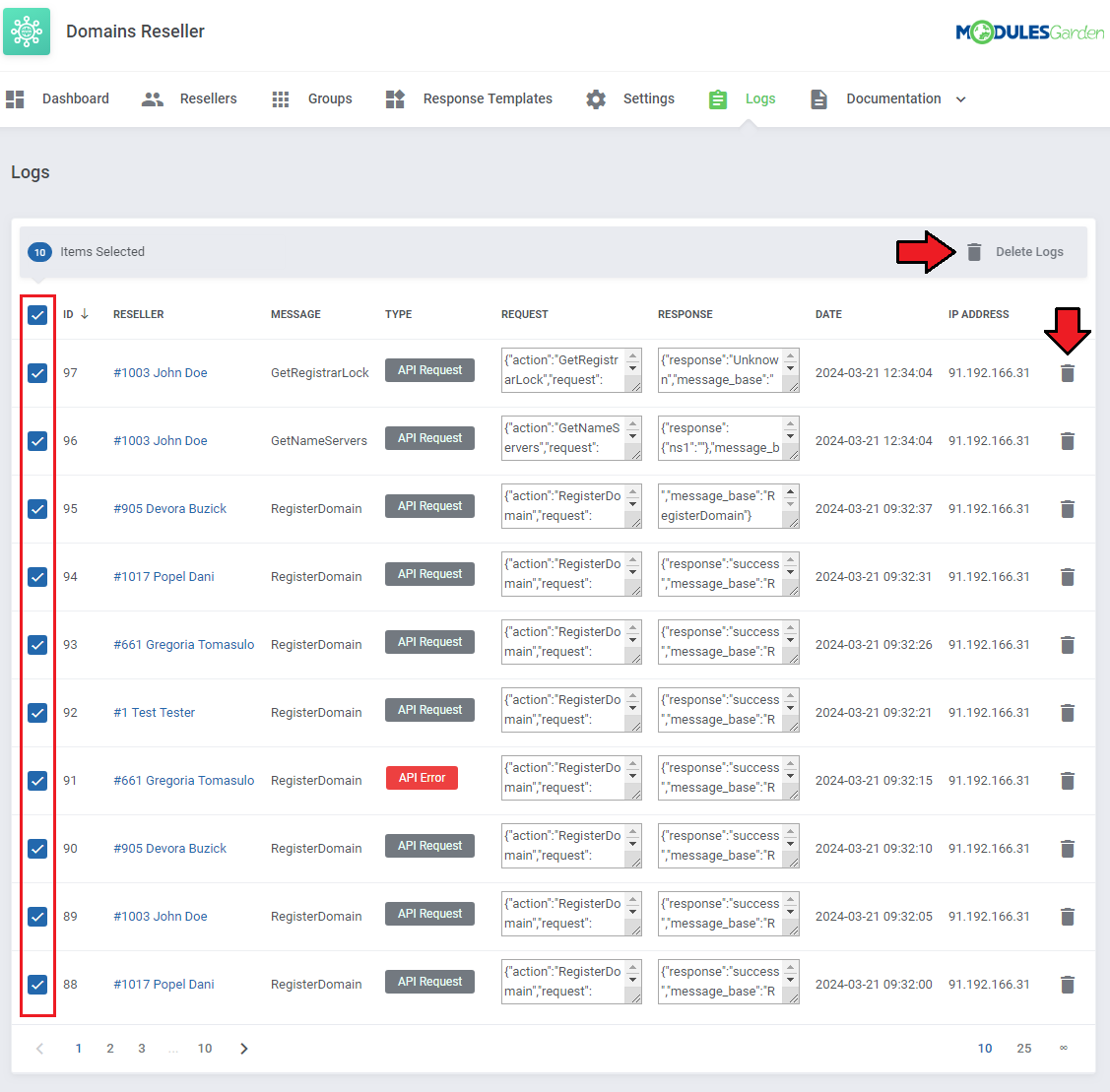Click the Documentation file icon
1110x1092 pixels.
819,99
